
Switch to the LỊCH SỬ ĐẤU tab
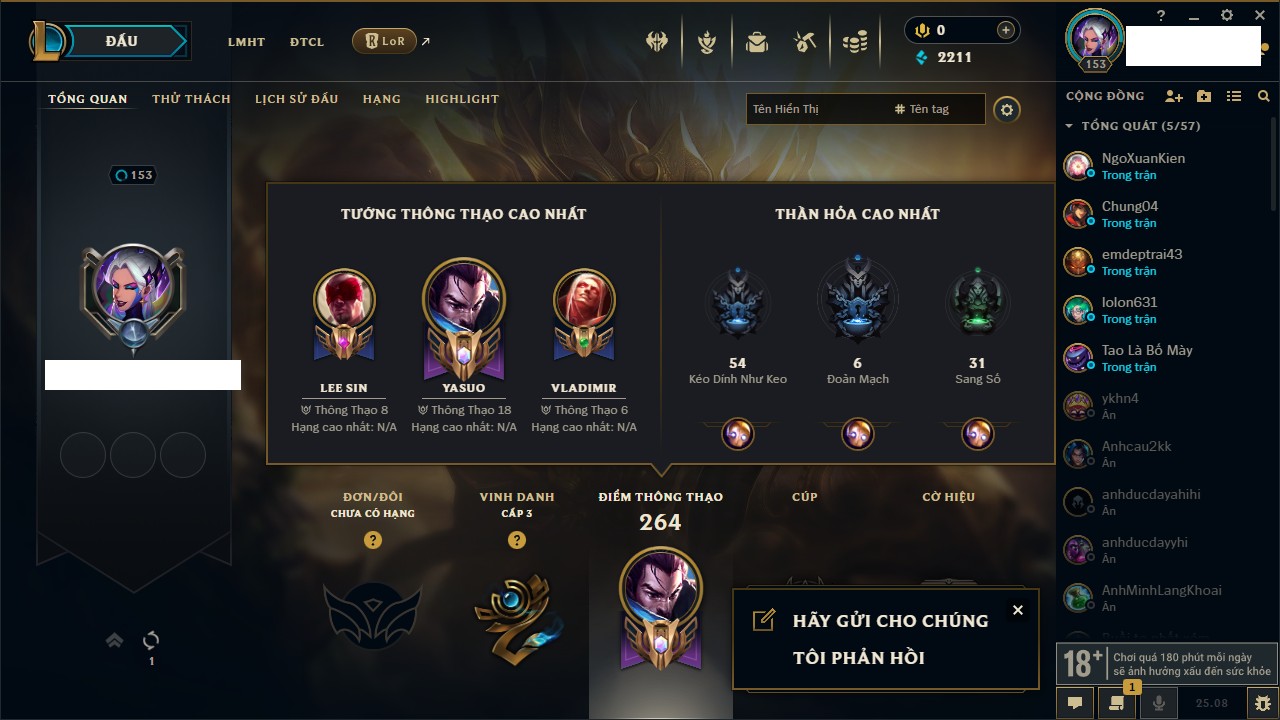(296, 99)
